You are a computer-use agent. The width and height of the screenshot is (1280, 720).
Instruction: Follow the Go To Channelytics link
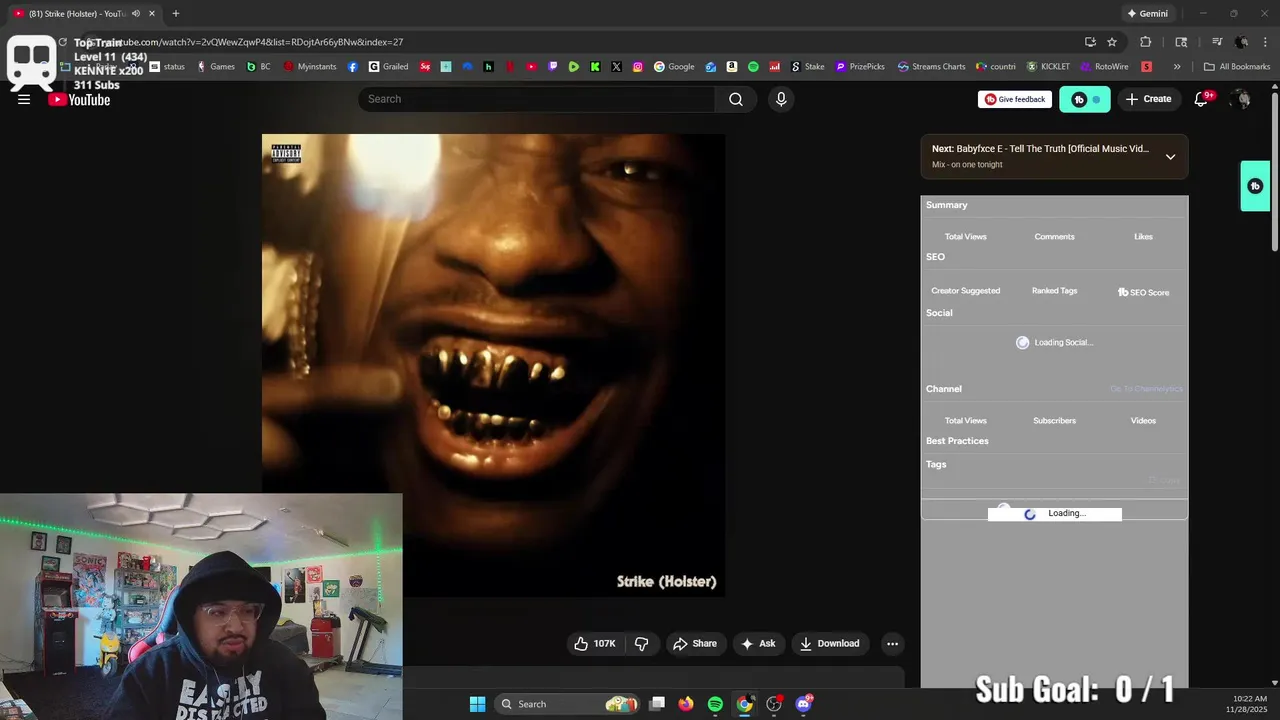(x=1146, y=389)
